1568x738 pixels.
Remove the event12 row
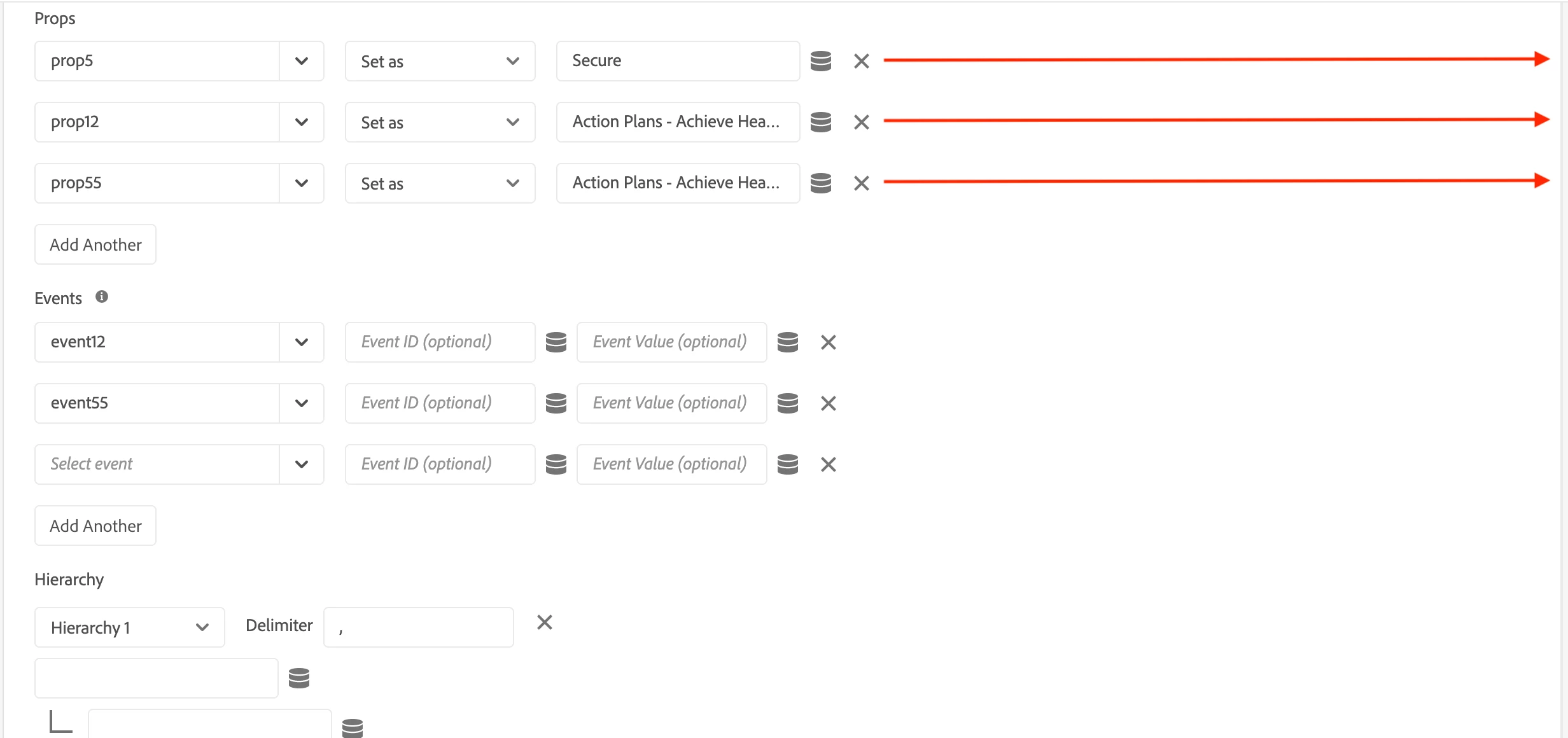pyautogui.click(x=828, y=342)
